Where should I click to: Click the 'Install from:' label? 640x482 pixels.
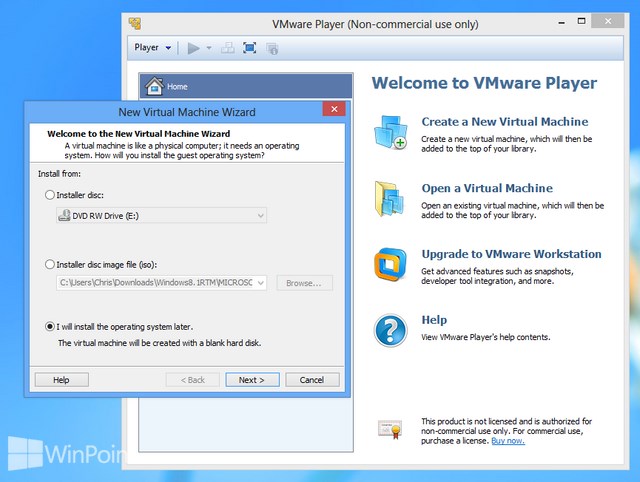[x=59, y=174]
